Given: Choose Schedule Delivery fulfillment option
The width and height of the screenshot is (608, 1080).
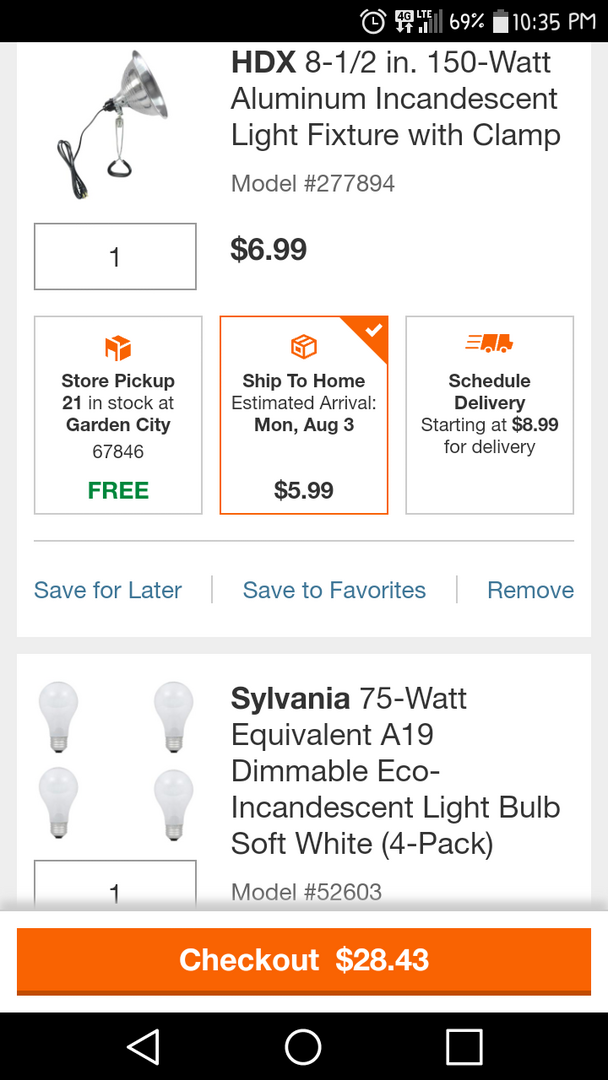Looking at the screenshot, I should coord(489,415).
